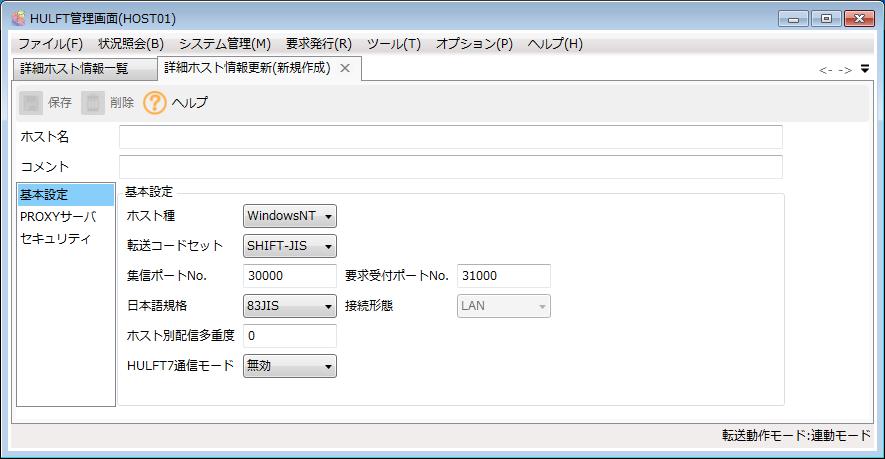Click the ホスト名 input field
The image size is (885, 459).
tap(450, 137)
